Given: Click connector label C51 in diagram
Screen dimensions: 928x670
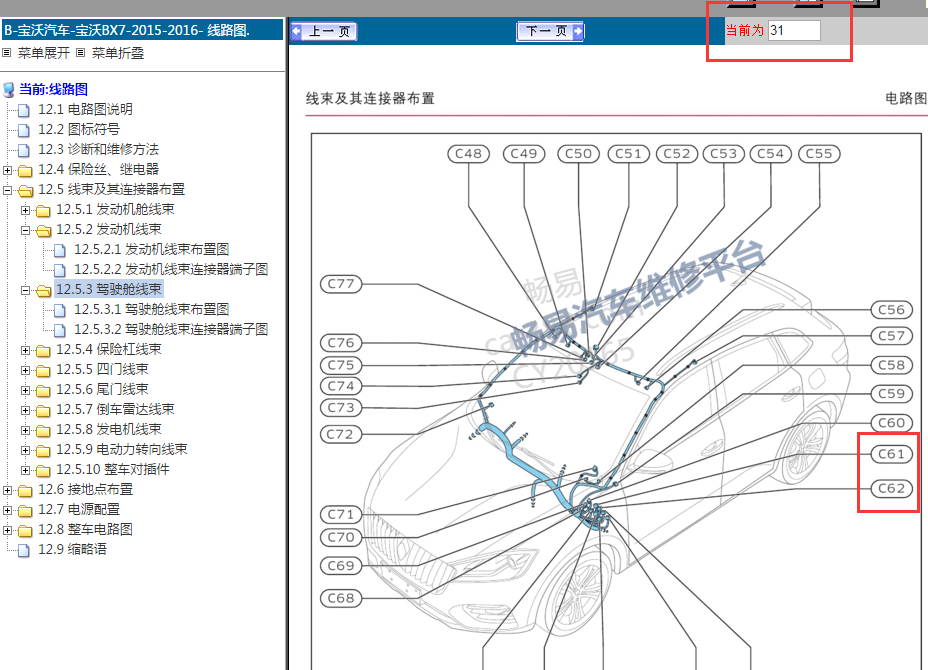Looking at the screenshot, I should coord(629,154).
